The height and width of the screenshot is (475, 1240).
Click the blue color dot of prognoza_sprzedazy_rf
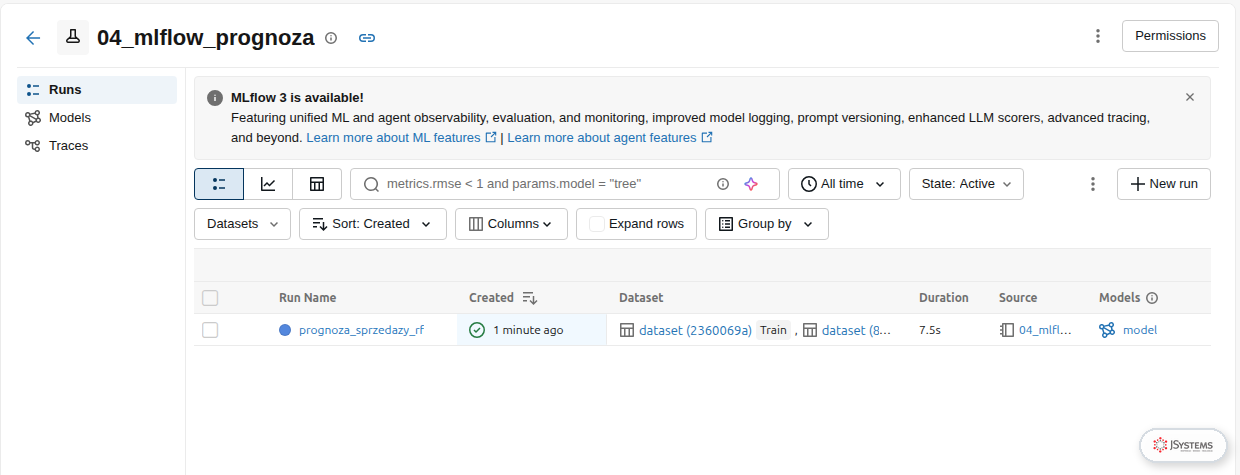coord(285,330)
